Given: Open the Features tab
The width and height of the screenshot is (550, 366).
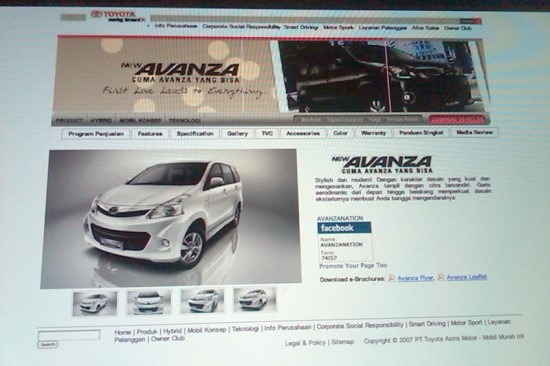Looking at the screenshot, I should (150, 134).
